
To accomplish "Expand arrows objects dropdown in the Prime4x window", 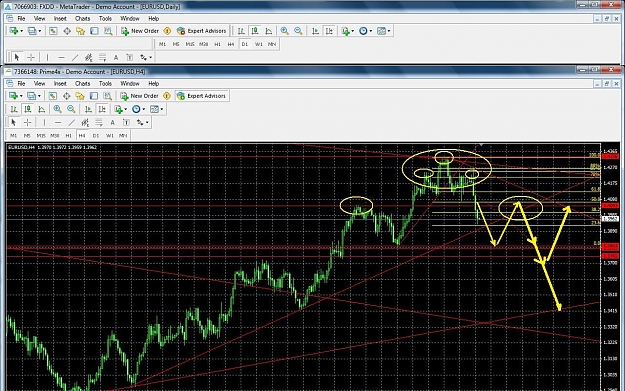I will [x=147, y=123].
